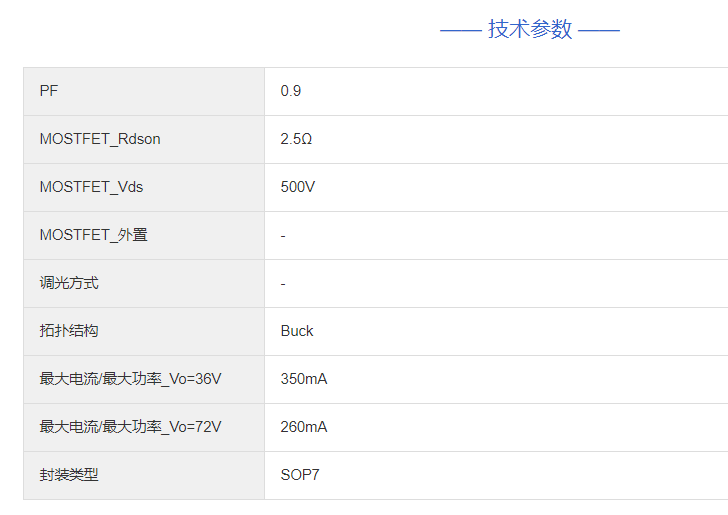Click the 最大电流/最大功率_Vo=36V label

[x=130, y=379]
